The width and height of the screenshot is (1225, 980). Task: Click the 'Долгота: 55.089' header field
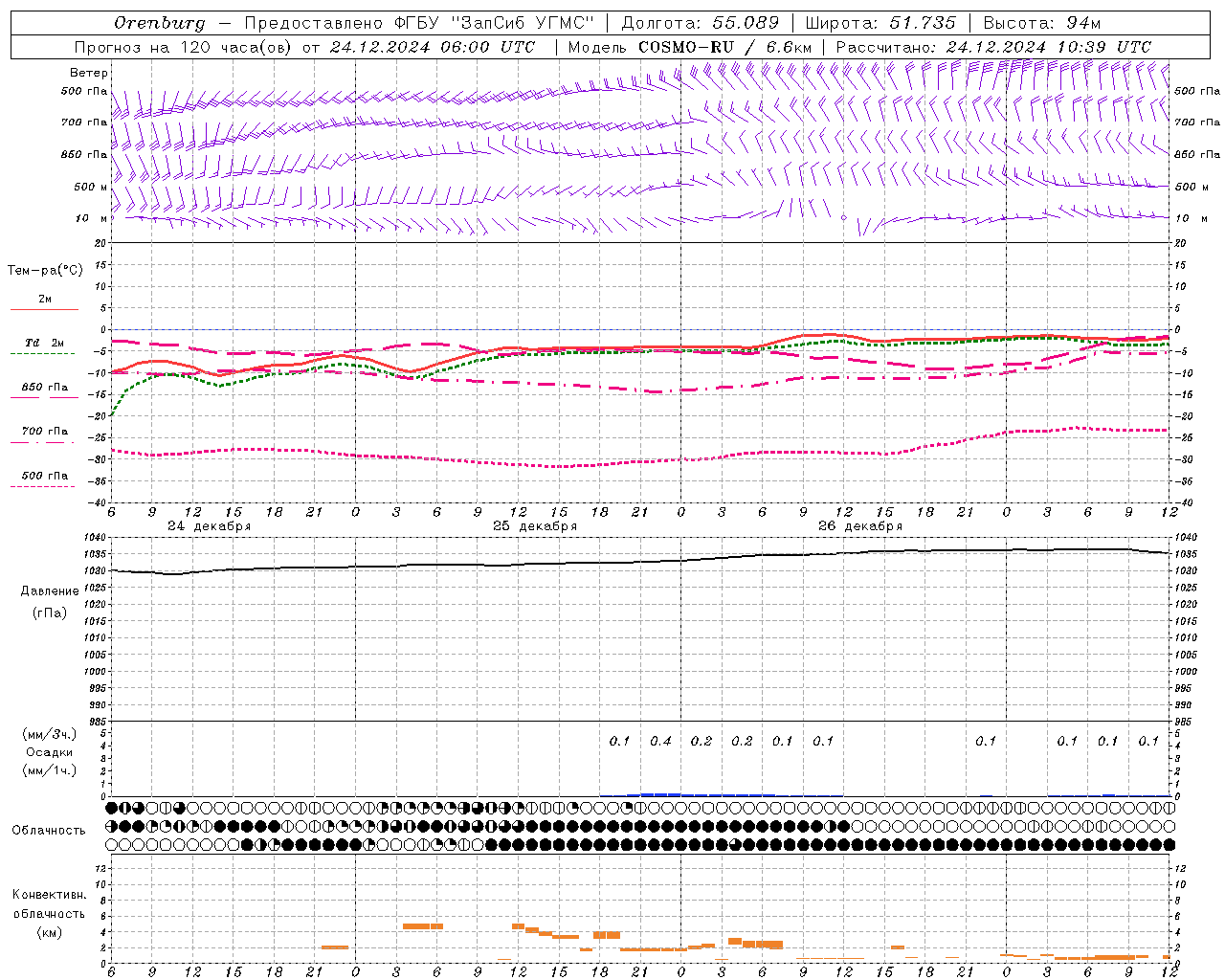(701, 23)
